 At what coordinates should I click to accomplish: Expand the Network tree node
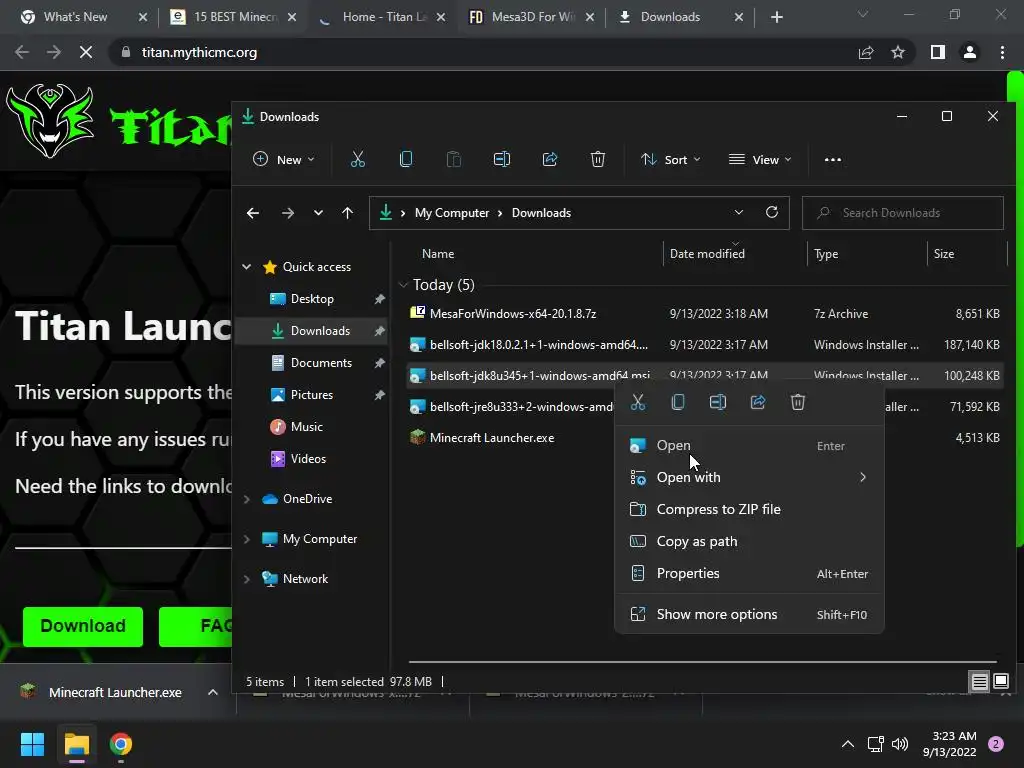click(x=247, y=579)
